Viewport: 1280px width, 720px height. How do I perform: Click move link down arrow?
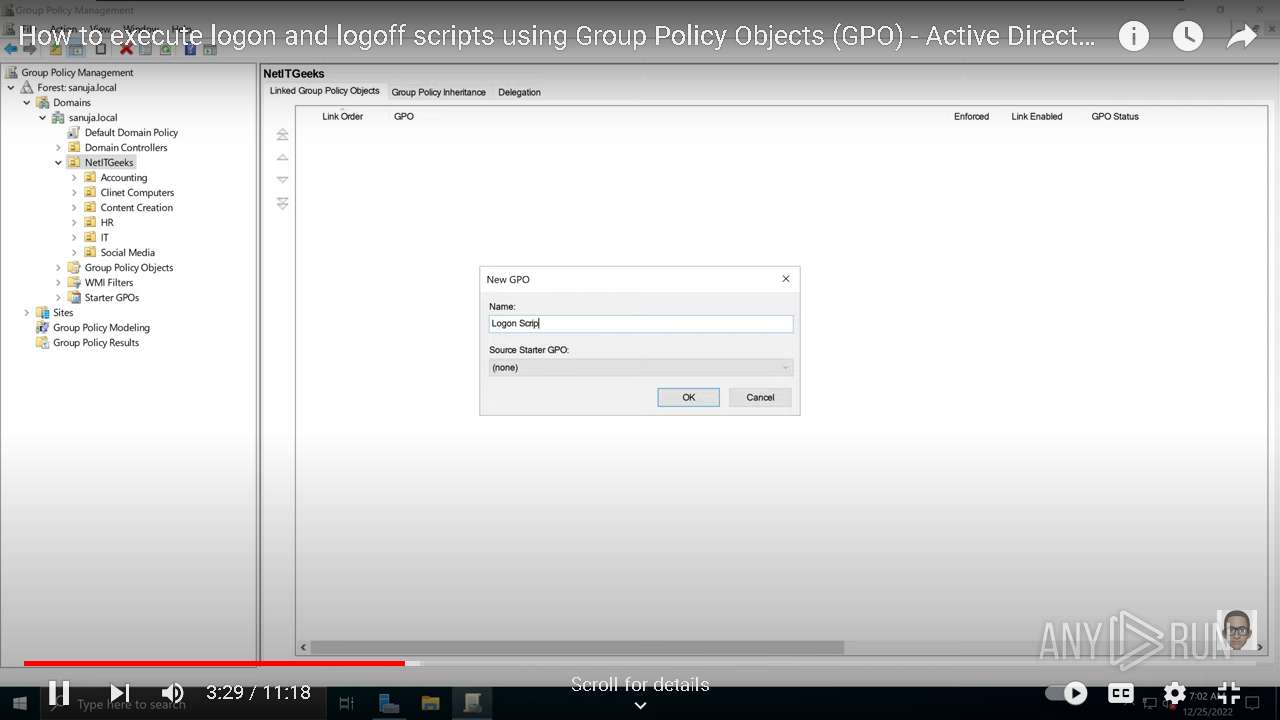(x=283, y=180)
